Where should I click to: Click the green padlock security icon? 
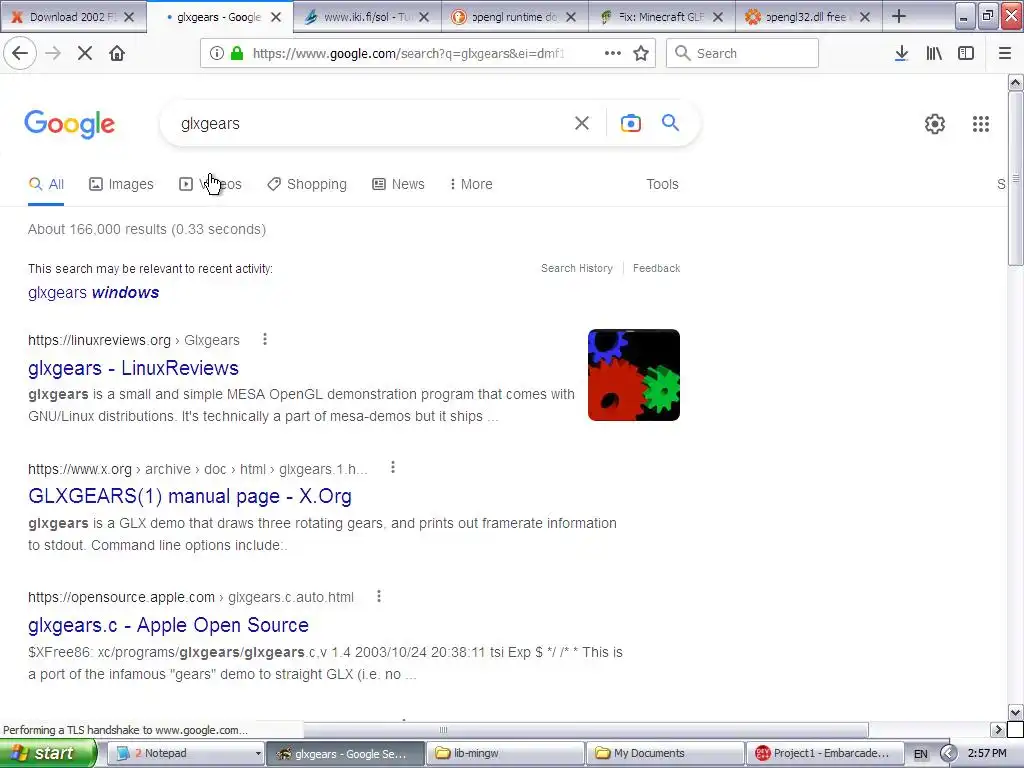click(237, 54)
